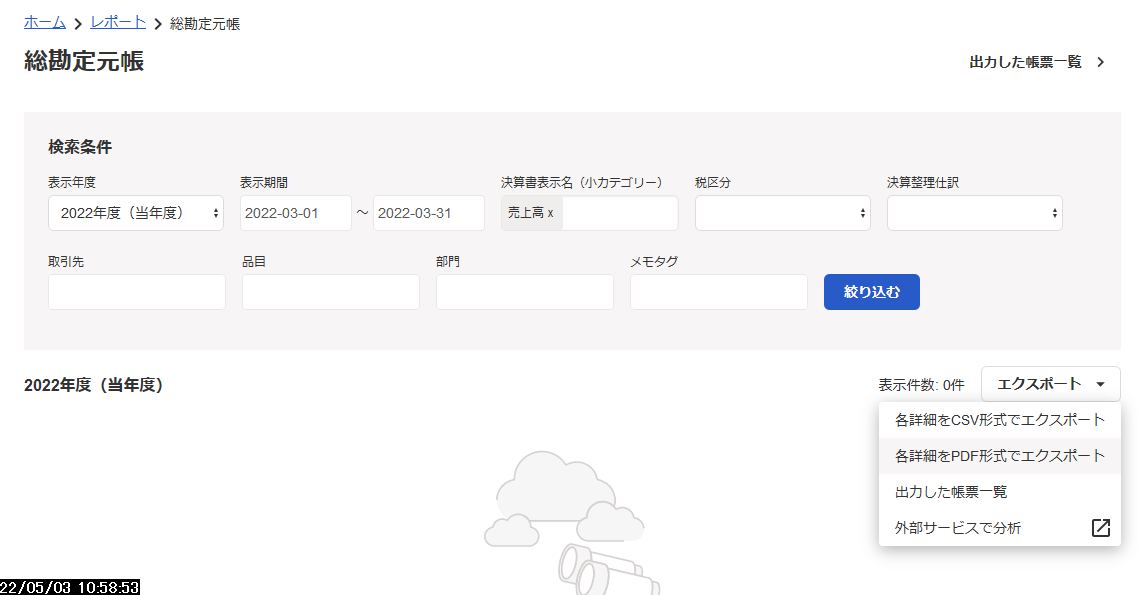Open external link icon for 外部サービスで分析
Image resolution: width=1138 pixels, height=595 pixels.
pos(1100,528)
